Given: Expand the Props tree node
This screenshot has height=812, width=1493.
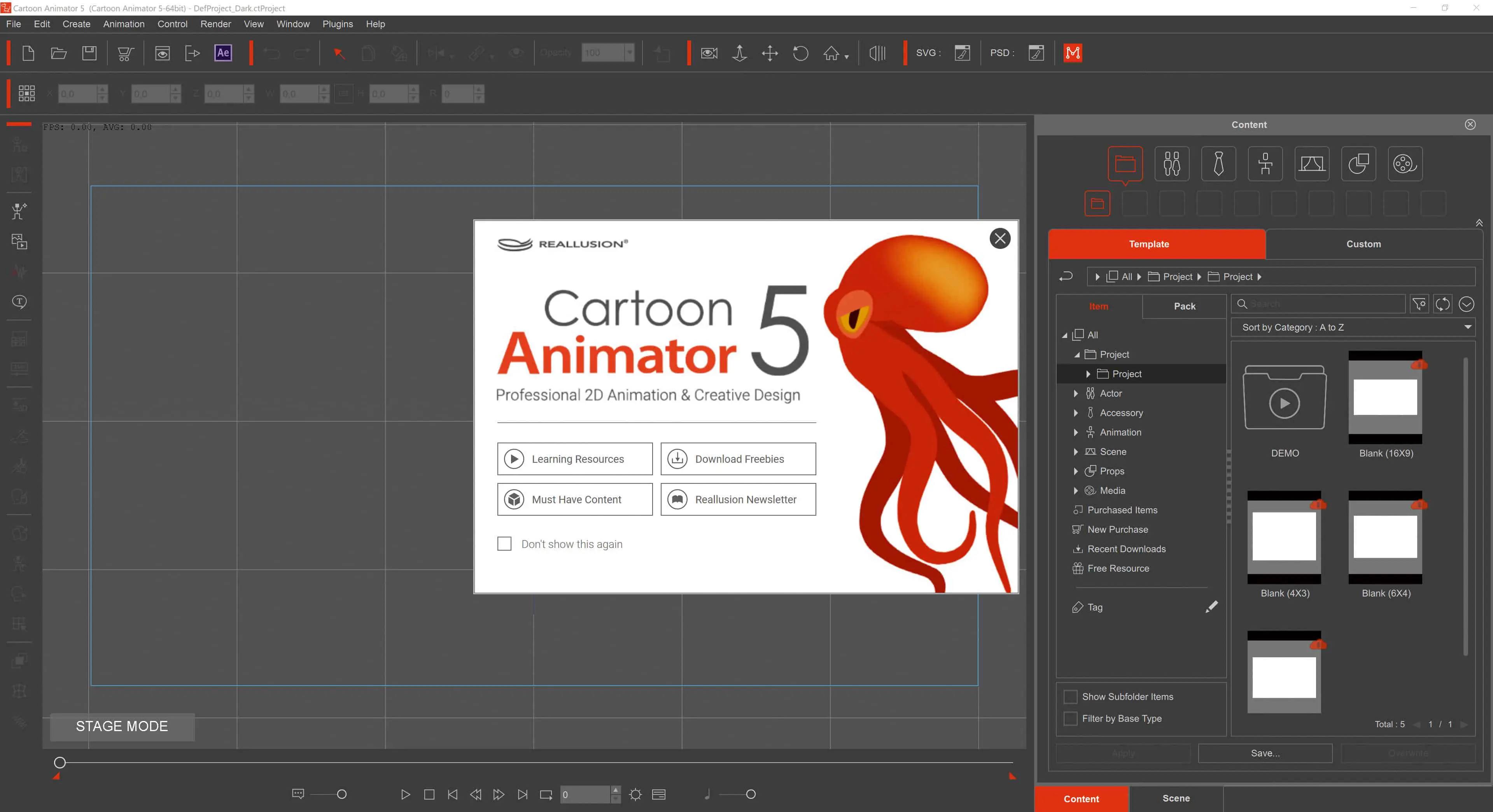Looking at the screenshot, I should (x=1076, y=471).
